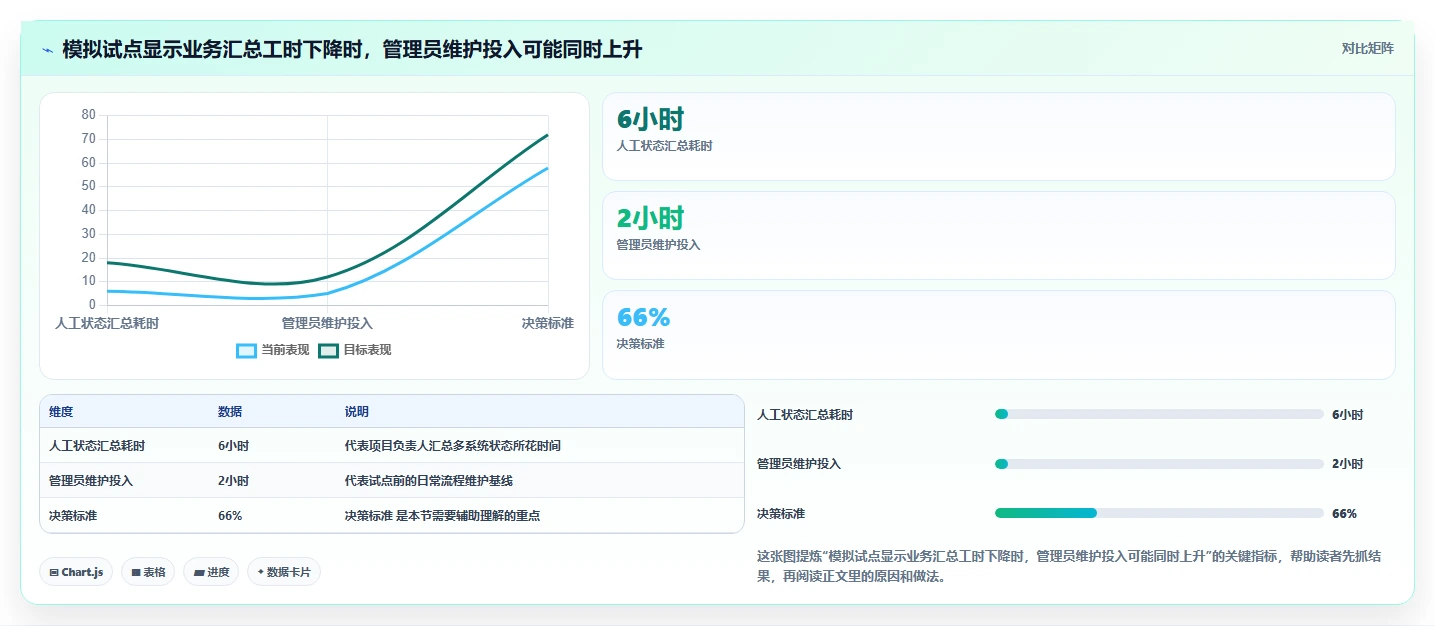Click the 目标表现 dark green legend swatch

pos(329,350)
